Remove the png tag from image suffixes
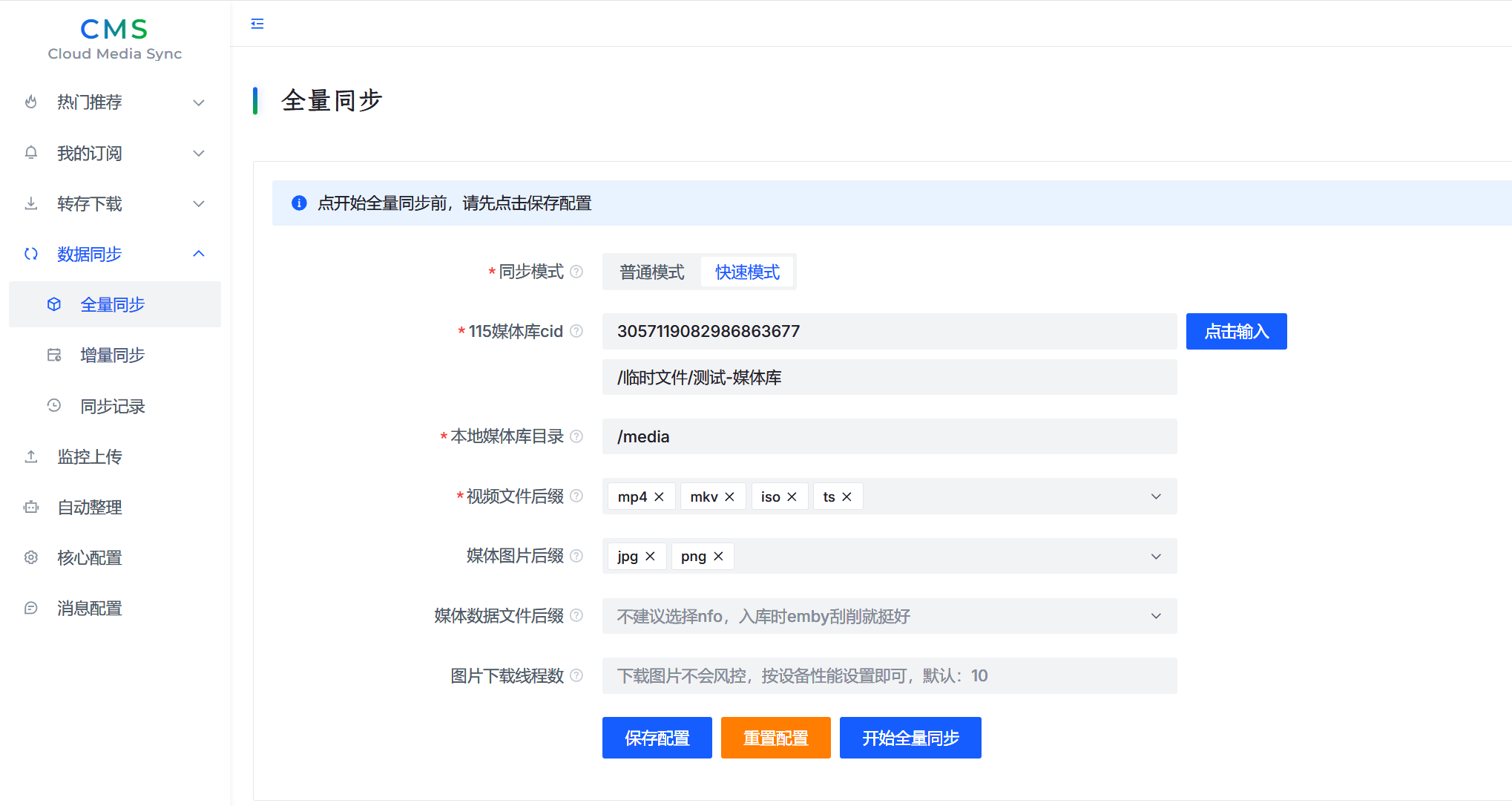This screenshot has height=806, width=1512. pyautogui.click(x=718, y=556)
